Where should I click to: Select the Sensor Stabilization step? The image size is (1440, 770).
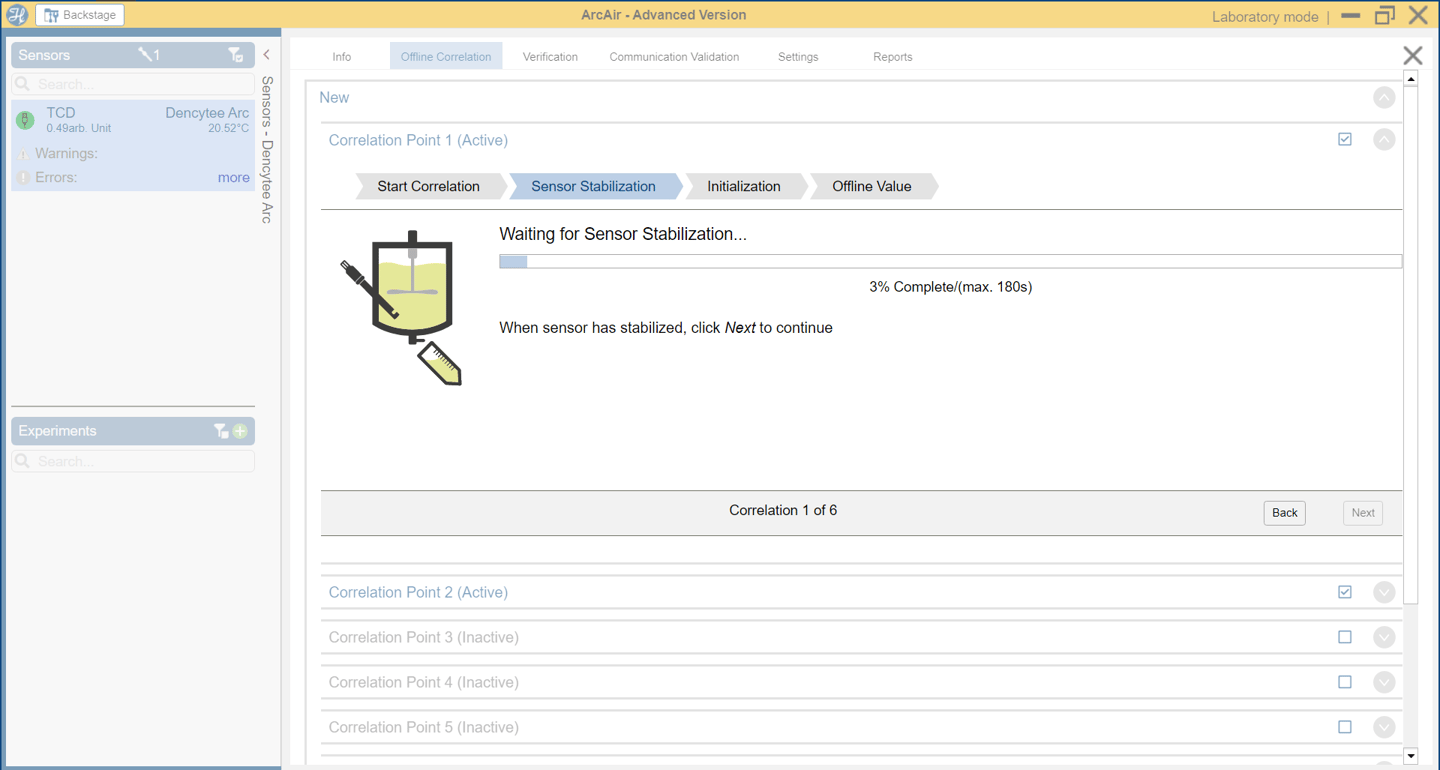(x=594, y=186)
